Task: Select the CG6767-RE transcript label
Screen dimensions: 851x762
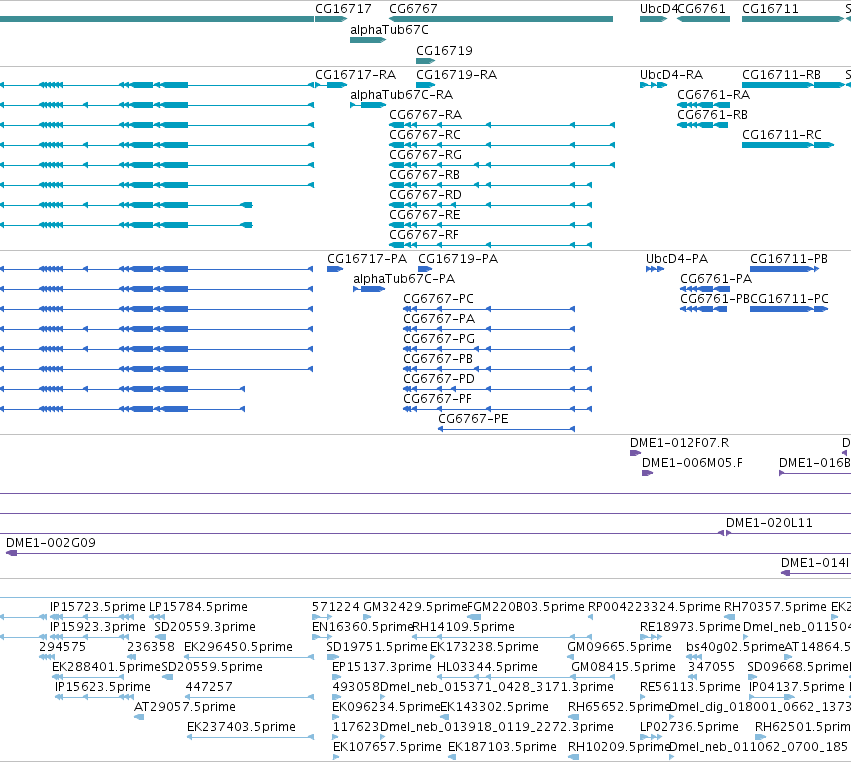Action: (424, 214)
